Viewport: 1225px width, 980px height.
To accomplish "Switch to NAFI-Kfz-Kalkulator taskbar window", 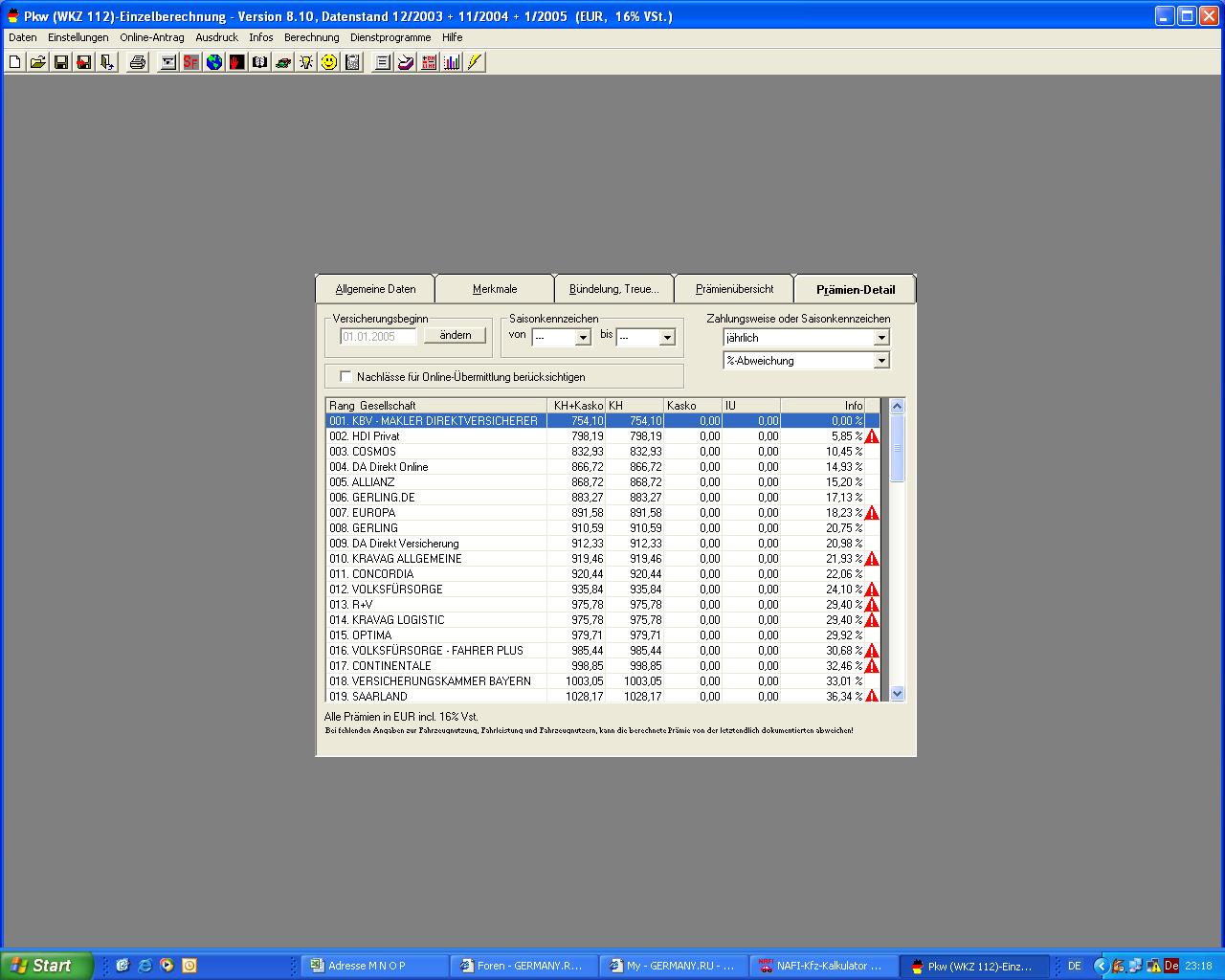I will point(822,966).
